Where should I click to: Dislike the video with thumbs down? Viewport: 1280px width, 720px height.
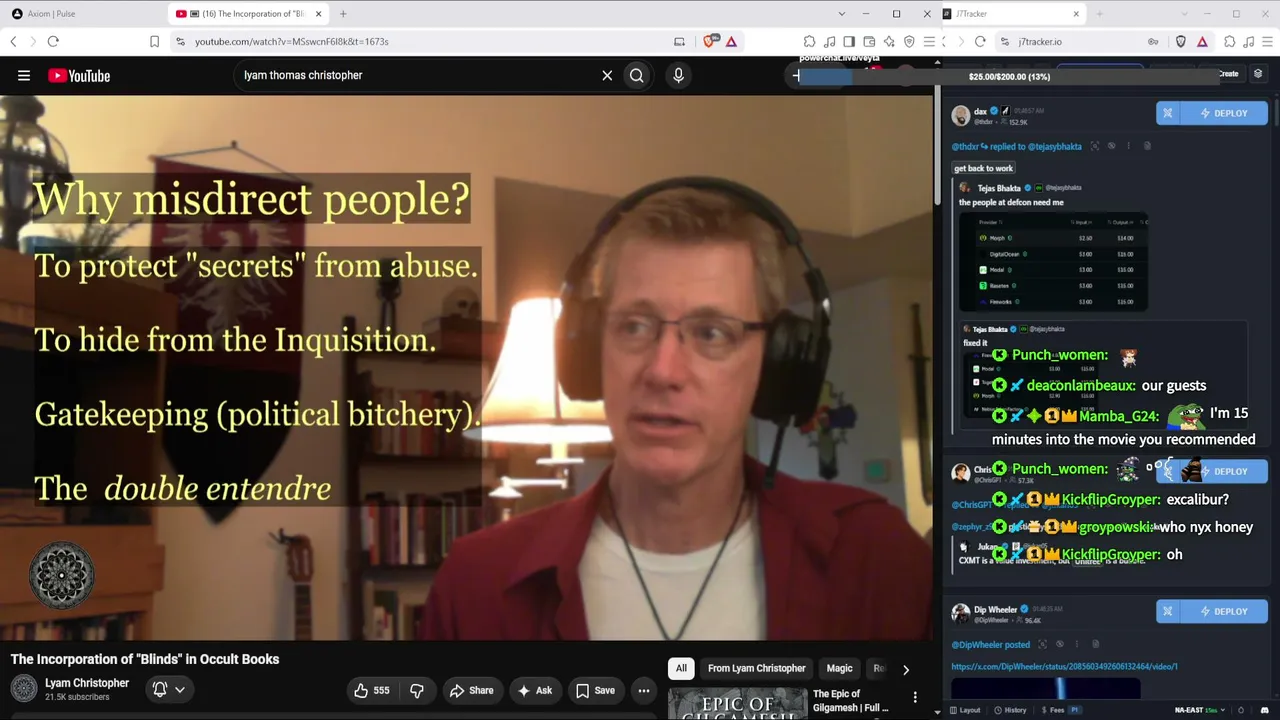416,690
